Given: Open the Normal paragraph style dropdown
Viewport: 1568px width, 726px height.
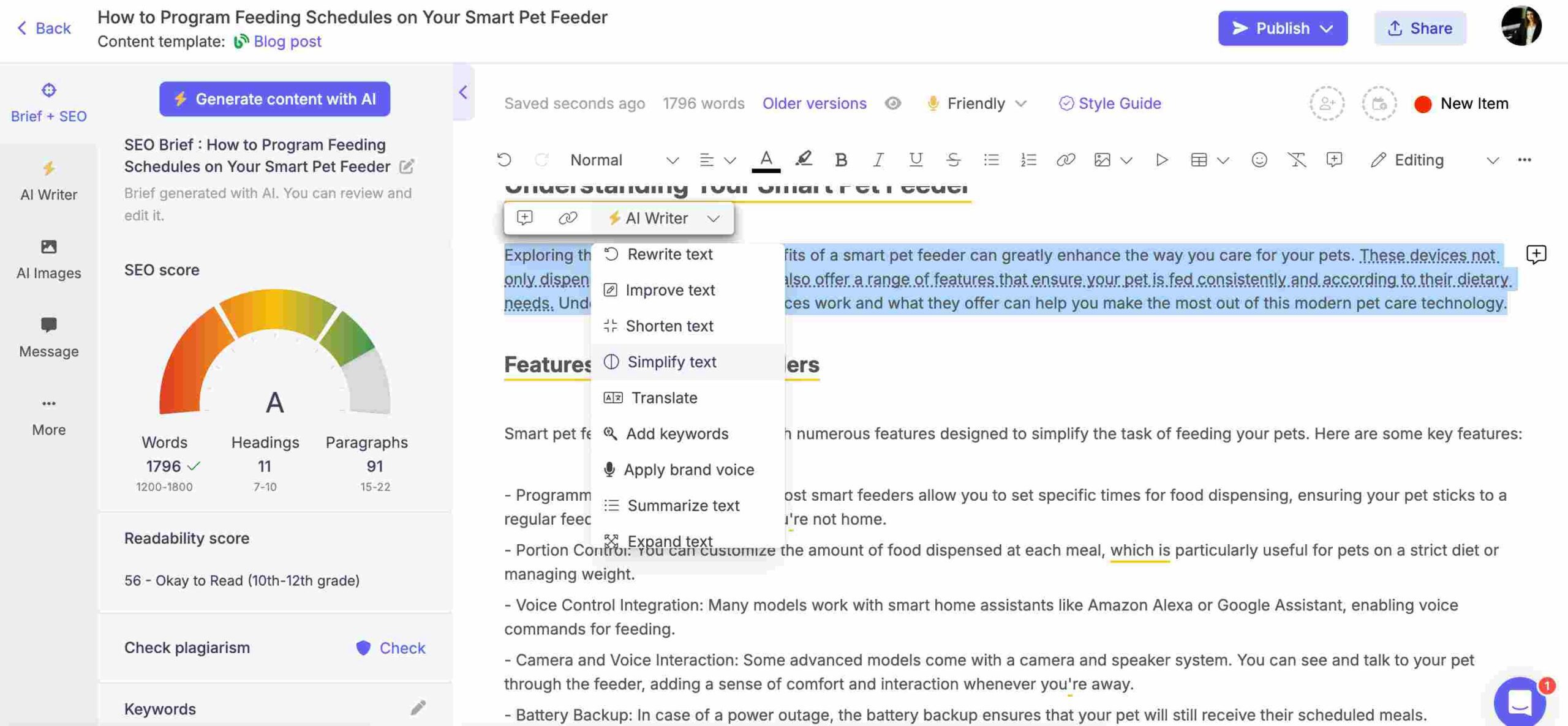Looking at the screenshot, I should [624, 160].
